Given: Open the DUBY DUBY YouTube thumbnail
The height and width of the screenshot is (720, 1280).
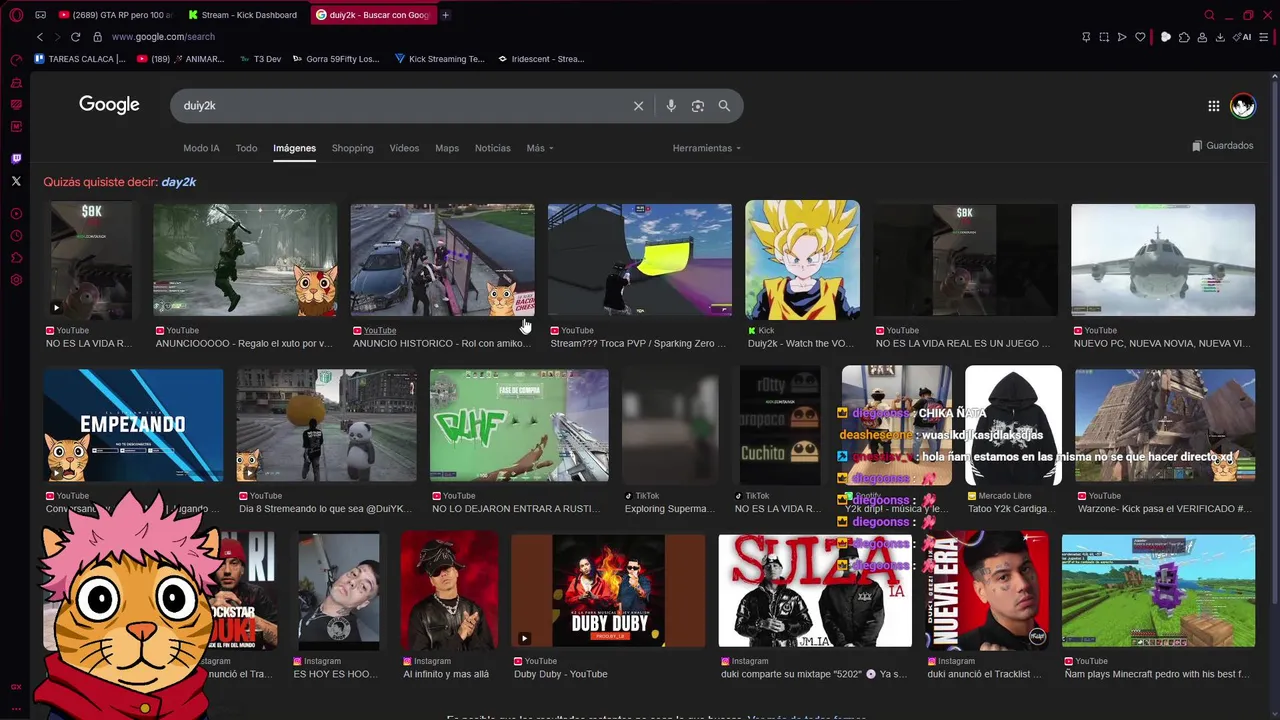Looking at the screenshot, I should 608,590.
